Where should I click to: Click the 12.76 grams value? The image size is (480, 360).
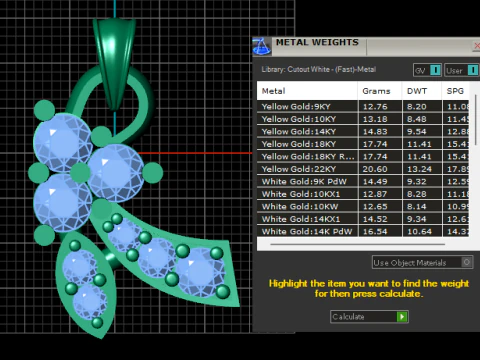click(375, 107)
